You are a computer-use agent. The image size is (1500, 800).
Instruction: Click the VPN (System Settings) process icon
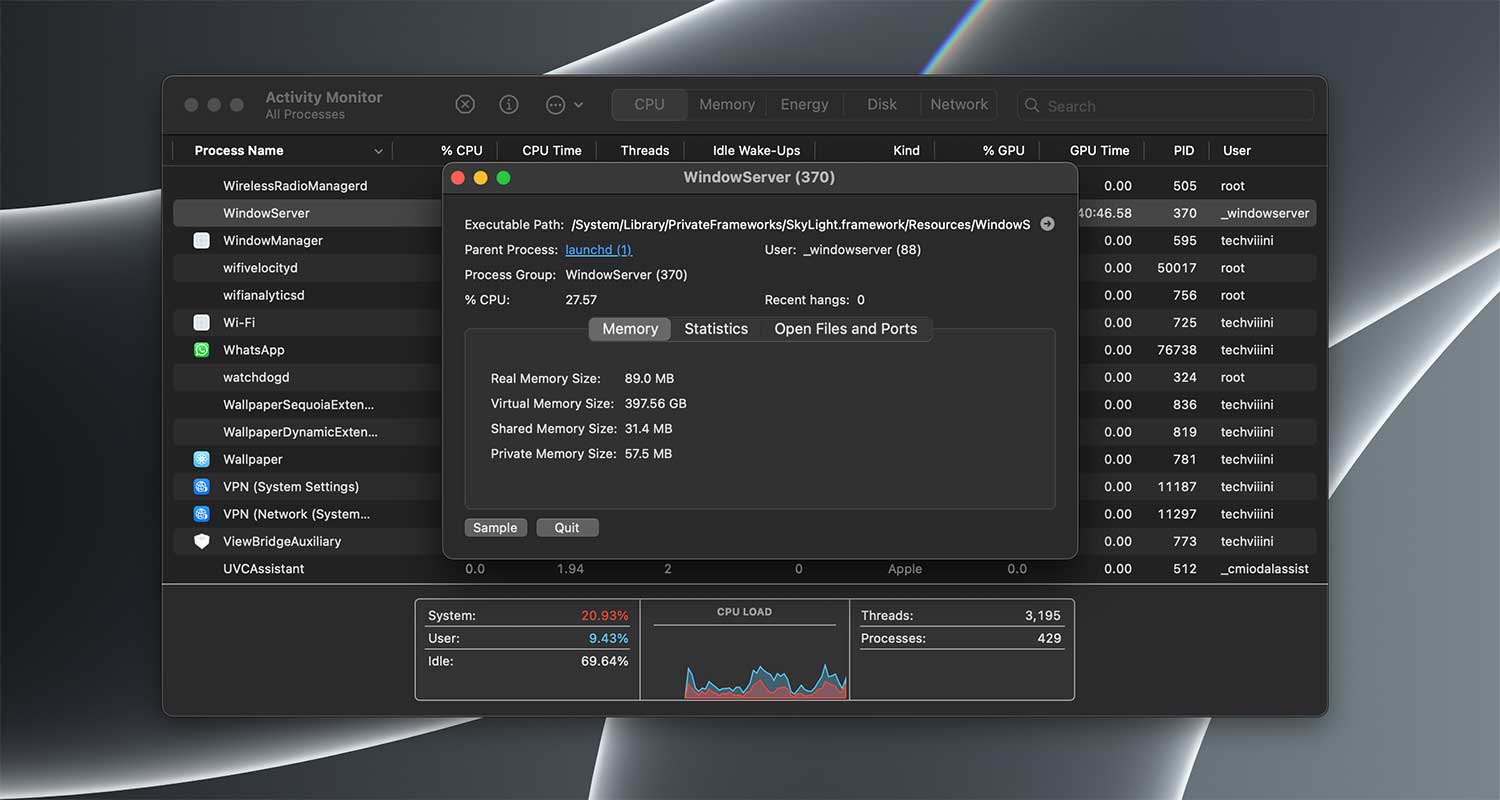tap(201, 486)
